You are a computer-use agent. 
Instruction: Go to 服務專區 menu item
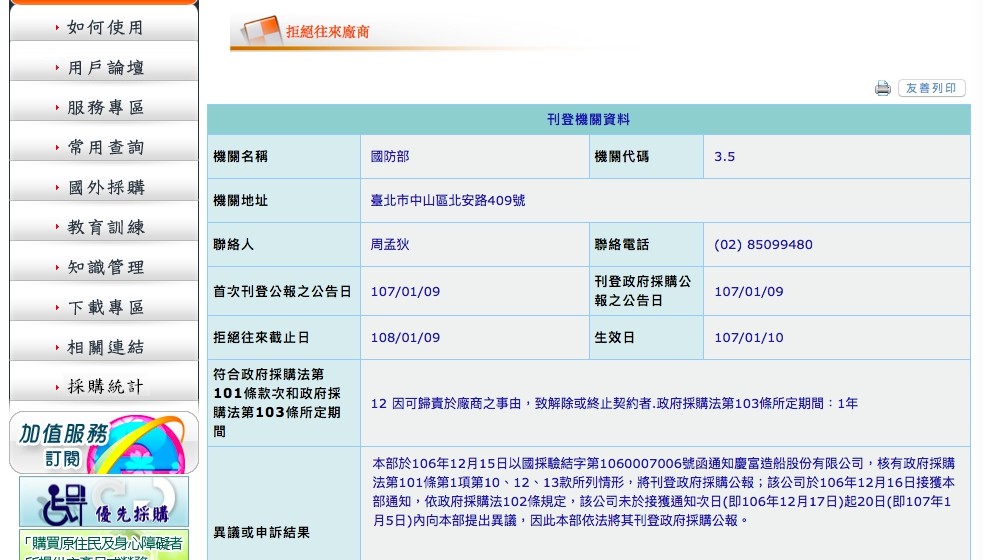[104, 107]
